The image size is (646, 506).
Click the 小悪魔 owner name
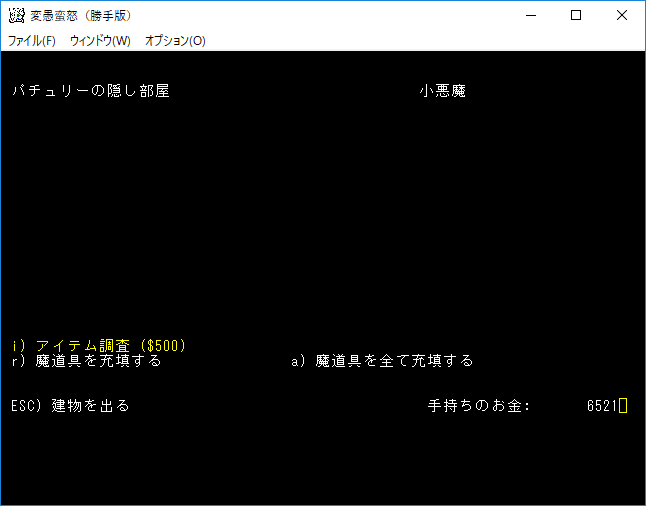tap(443, 91)
